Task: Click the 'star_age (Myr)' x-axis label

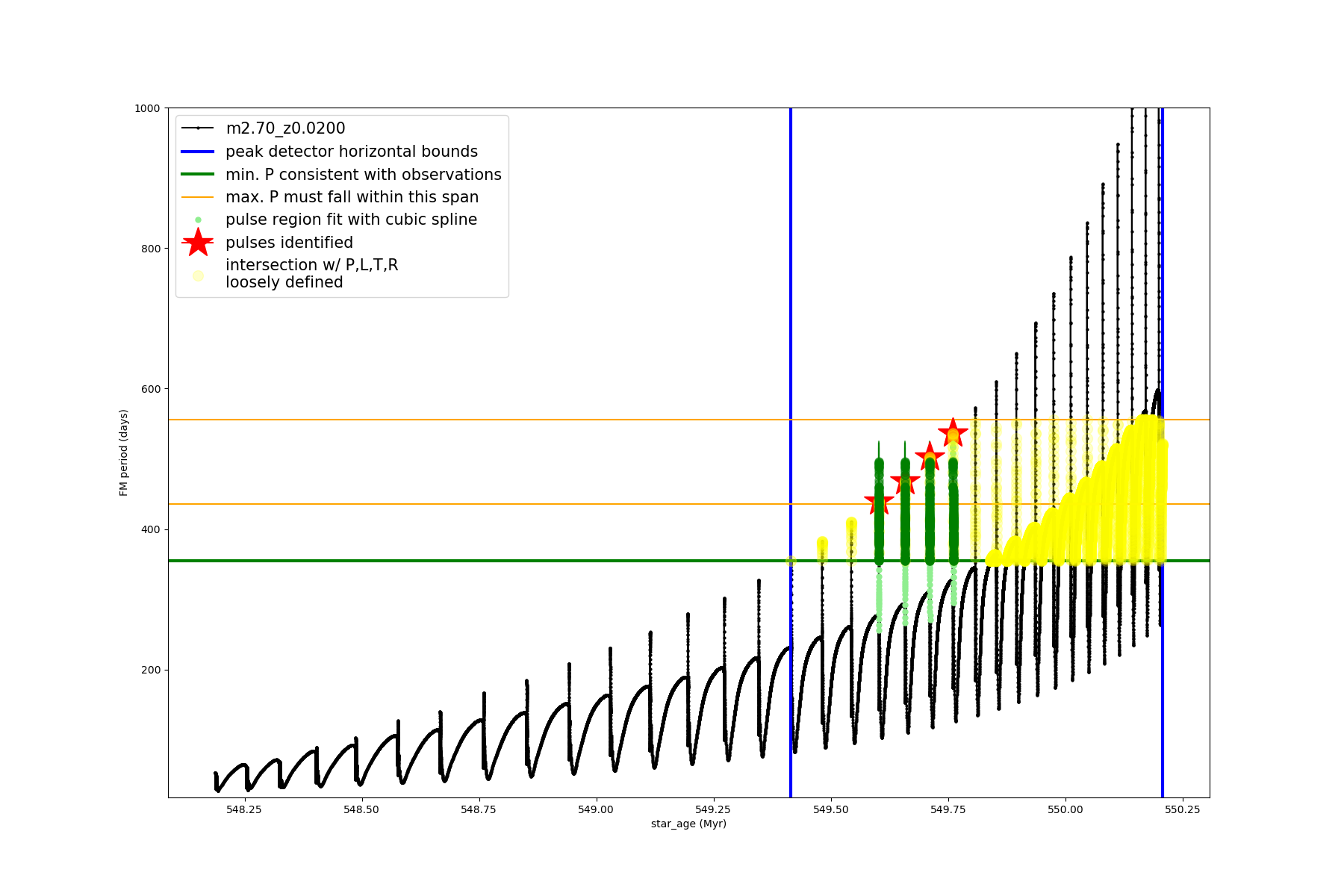Action: [x=688, y=824]
